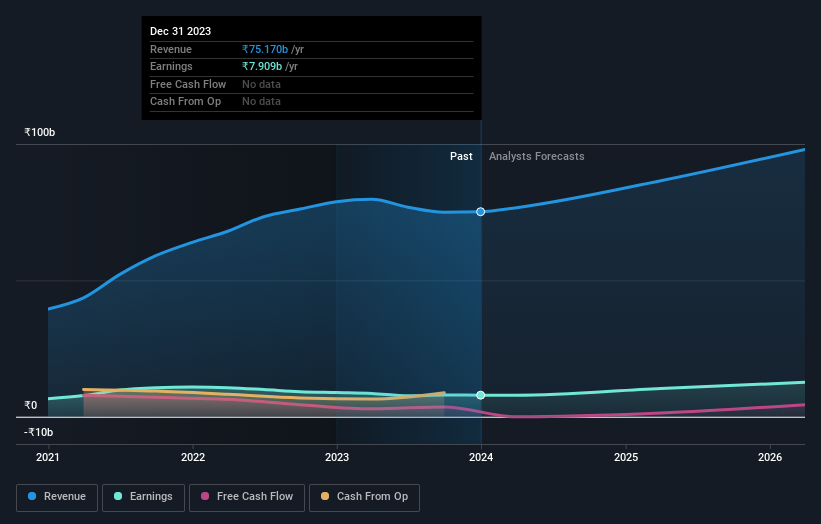Click the 2021 x-axis label
The width and height of the screenshot is (821, 524).
click(48, 457)
